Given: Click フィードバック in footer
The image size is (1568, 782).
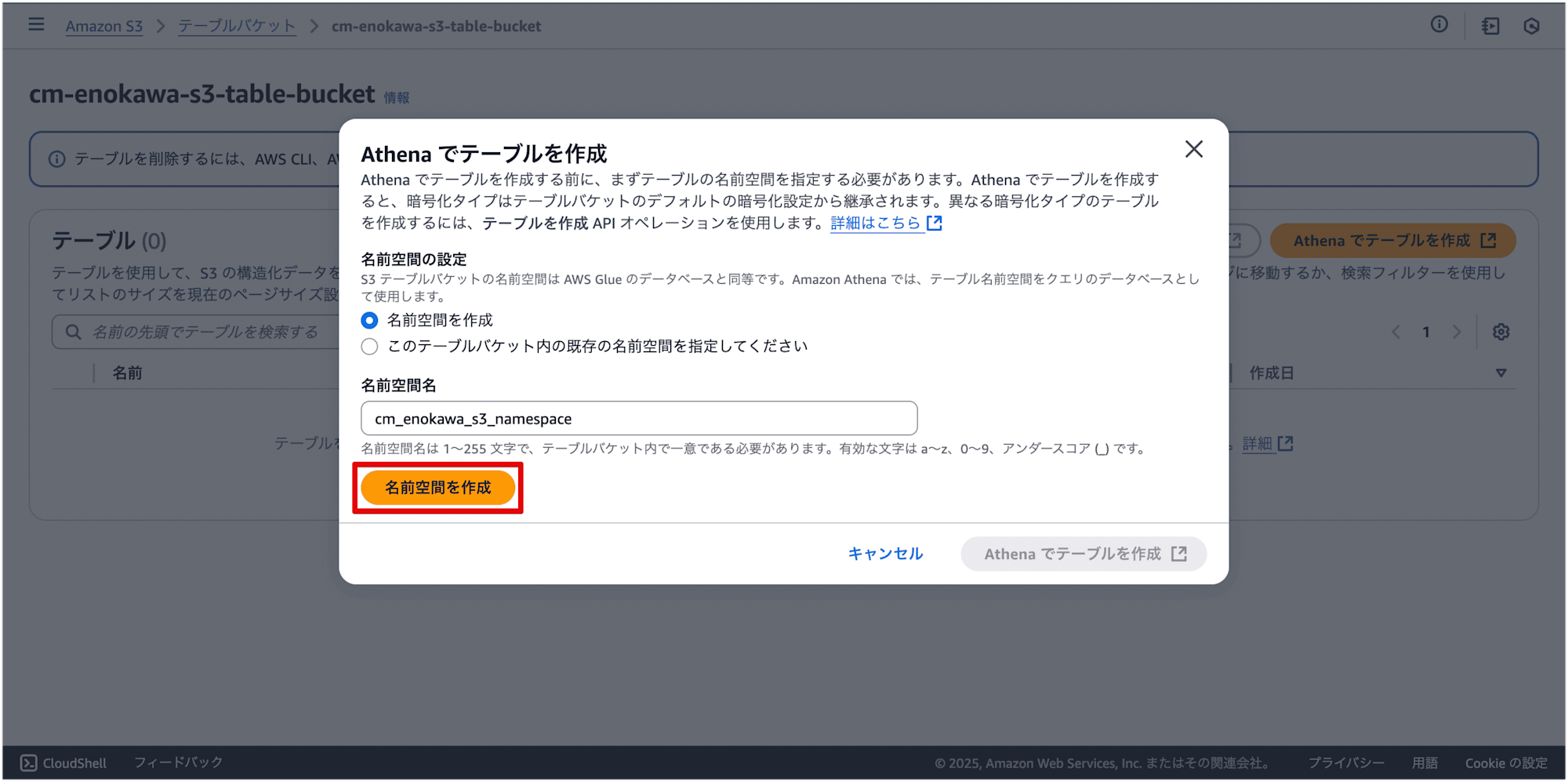Looking at the screenshot, I should tap(178, 763).
